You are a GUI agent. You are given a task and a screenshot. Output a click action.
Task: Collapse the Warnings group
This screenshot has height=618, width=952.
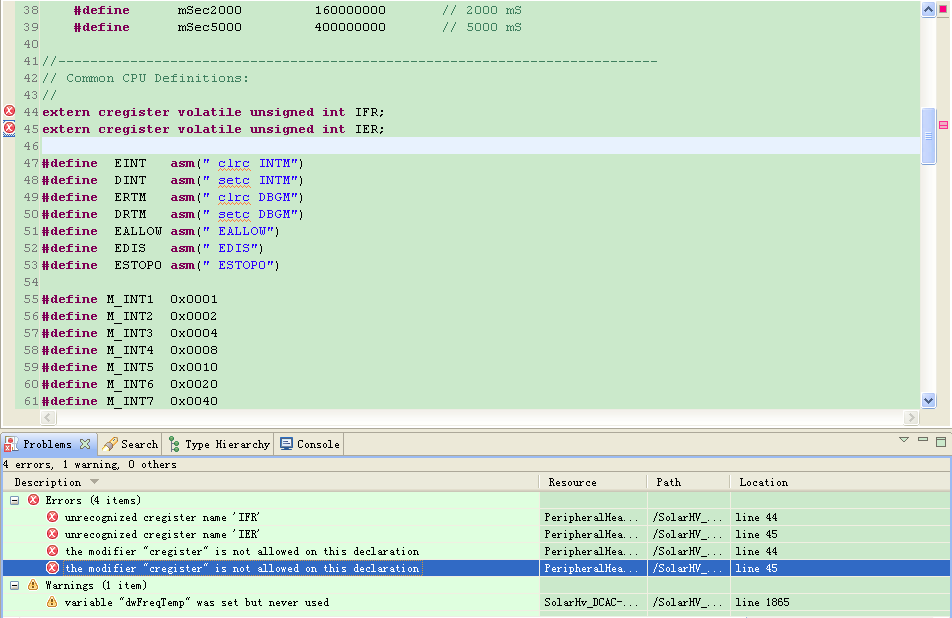pyautogui.click(x=15, y=585)
